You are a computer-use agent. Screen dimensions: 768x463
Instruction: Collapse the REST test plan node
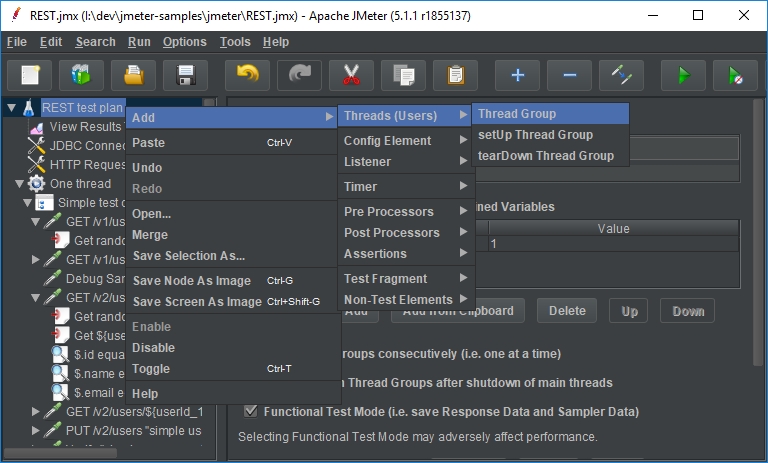coord(11,108)
